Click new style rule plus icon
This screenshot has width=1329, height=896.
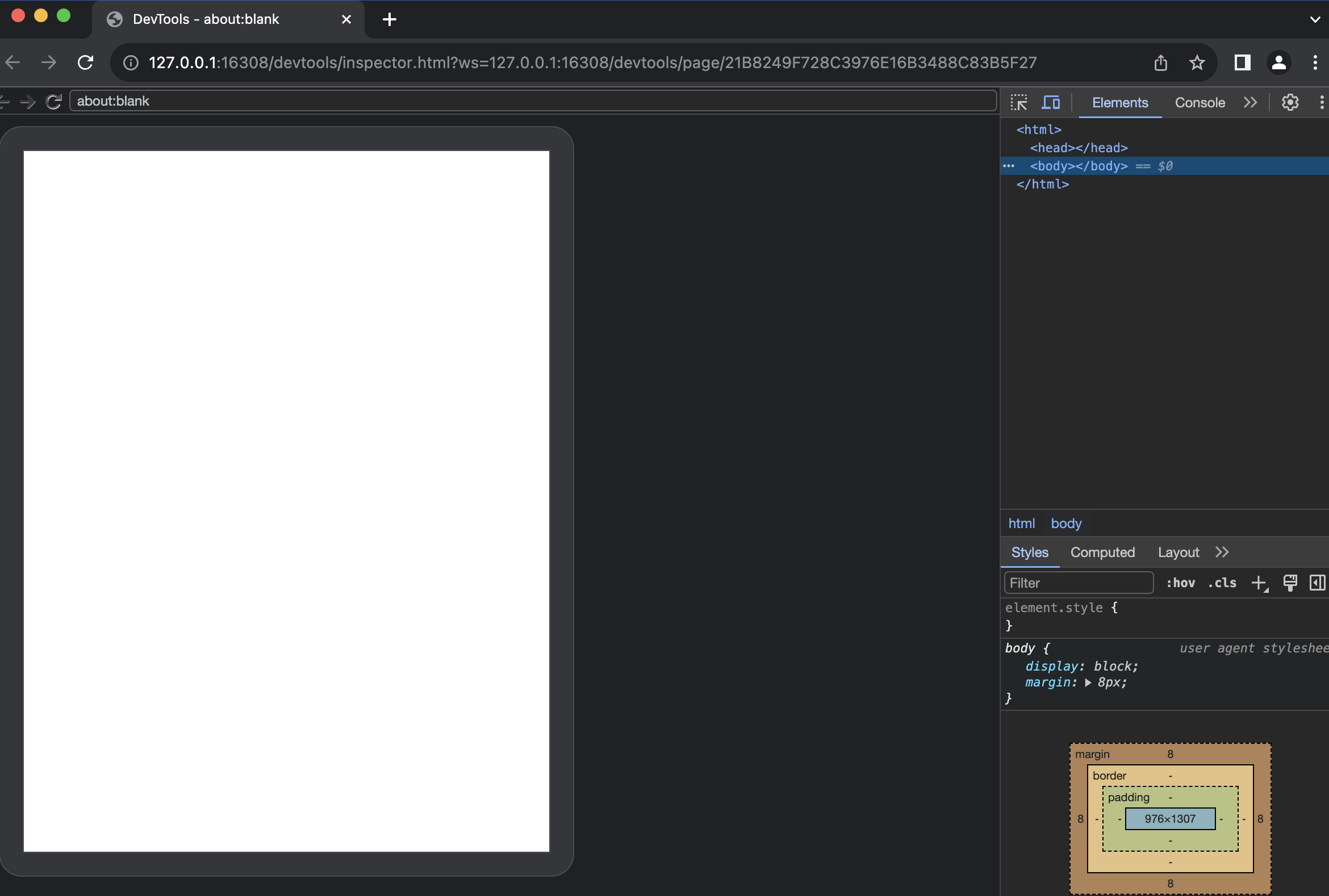pyautogui.click(x=1259, y=583)
